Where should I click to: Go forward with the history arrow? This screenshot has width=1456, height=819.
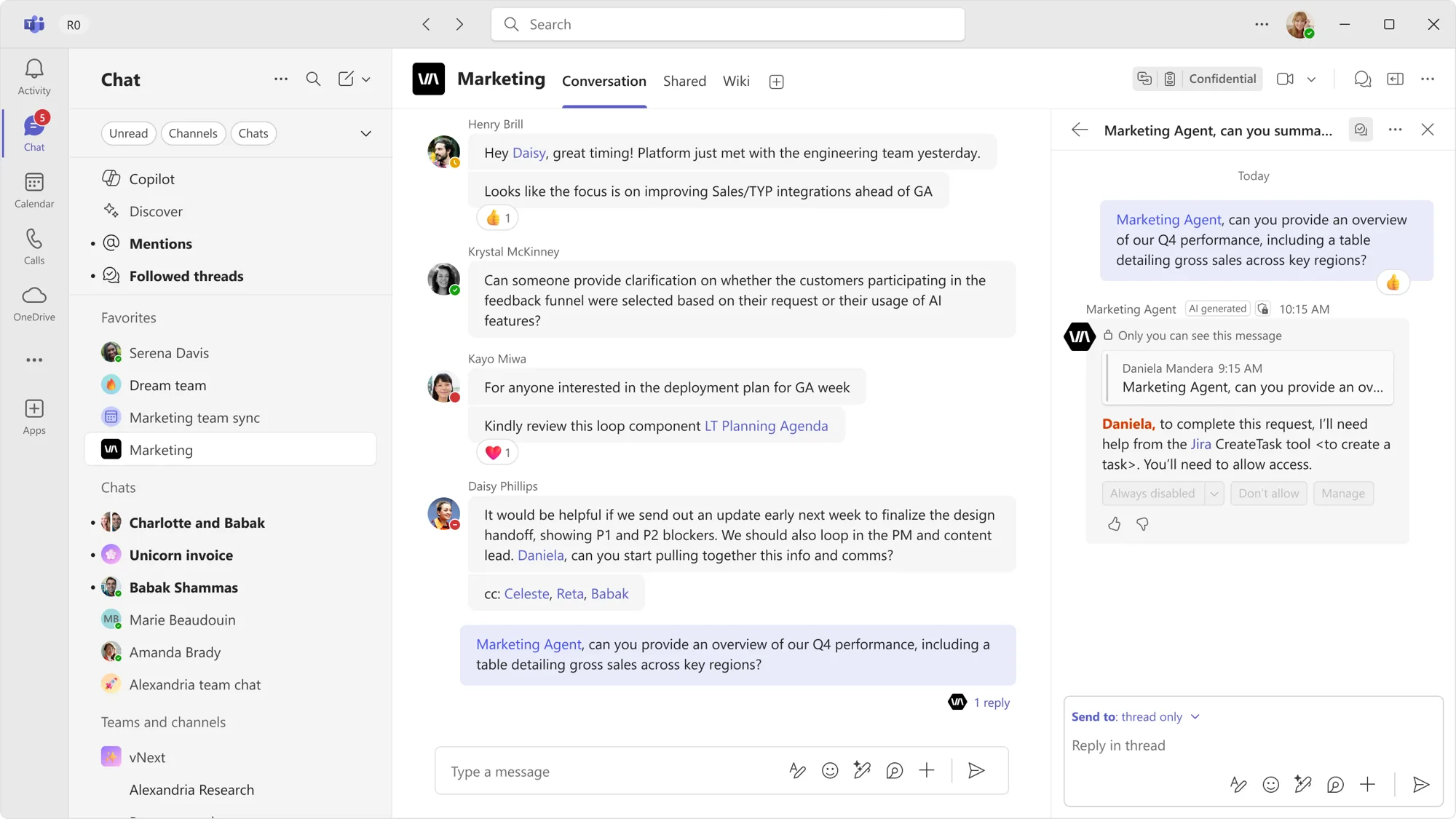click(459, 24)
